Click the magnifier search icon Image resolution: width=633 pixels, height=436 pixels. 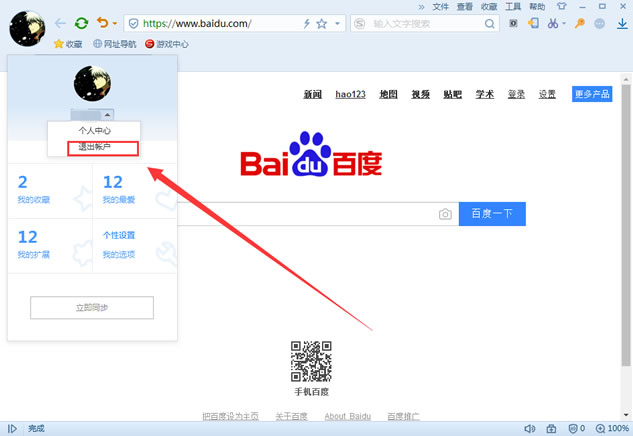[490, 24]
